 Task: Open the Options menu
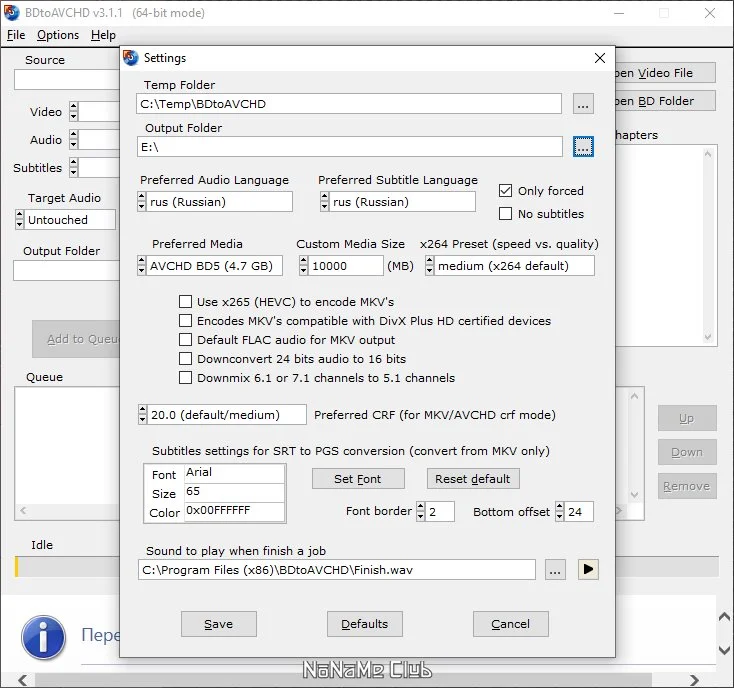tap(58, 35)
